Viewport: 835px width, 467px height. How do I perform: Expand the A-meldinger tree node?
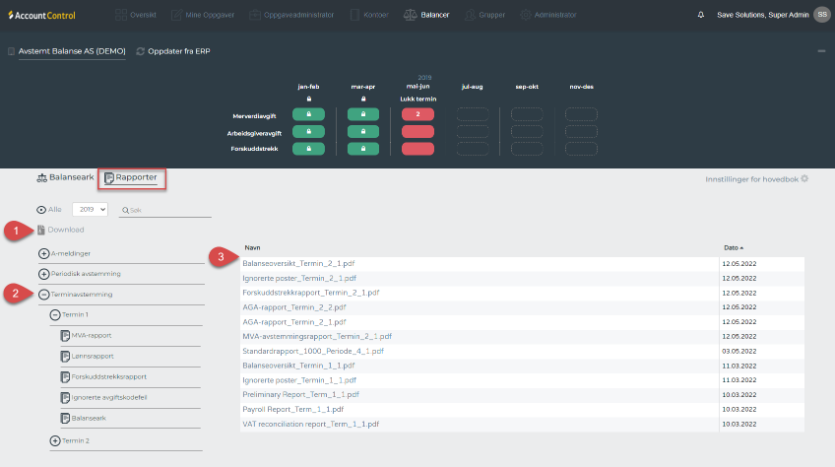(43, 254)
